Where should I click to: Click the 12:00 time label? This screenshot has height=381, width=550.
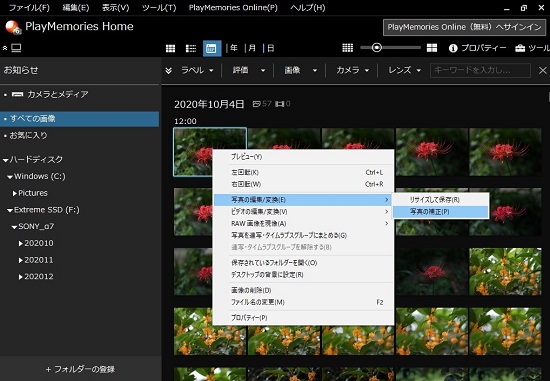(x=185, y=121)
